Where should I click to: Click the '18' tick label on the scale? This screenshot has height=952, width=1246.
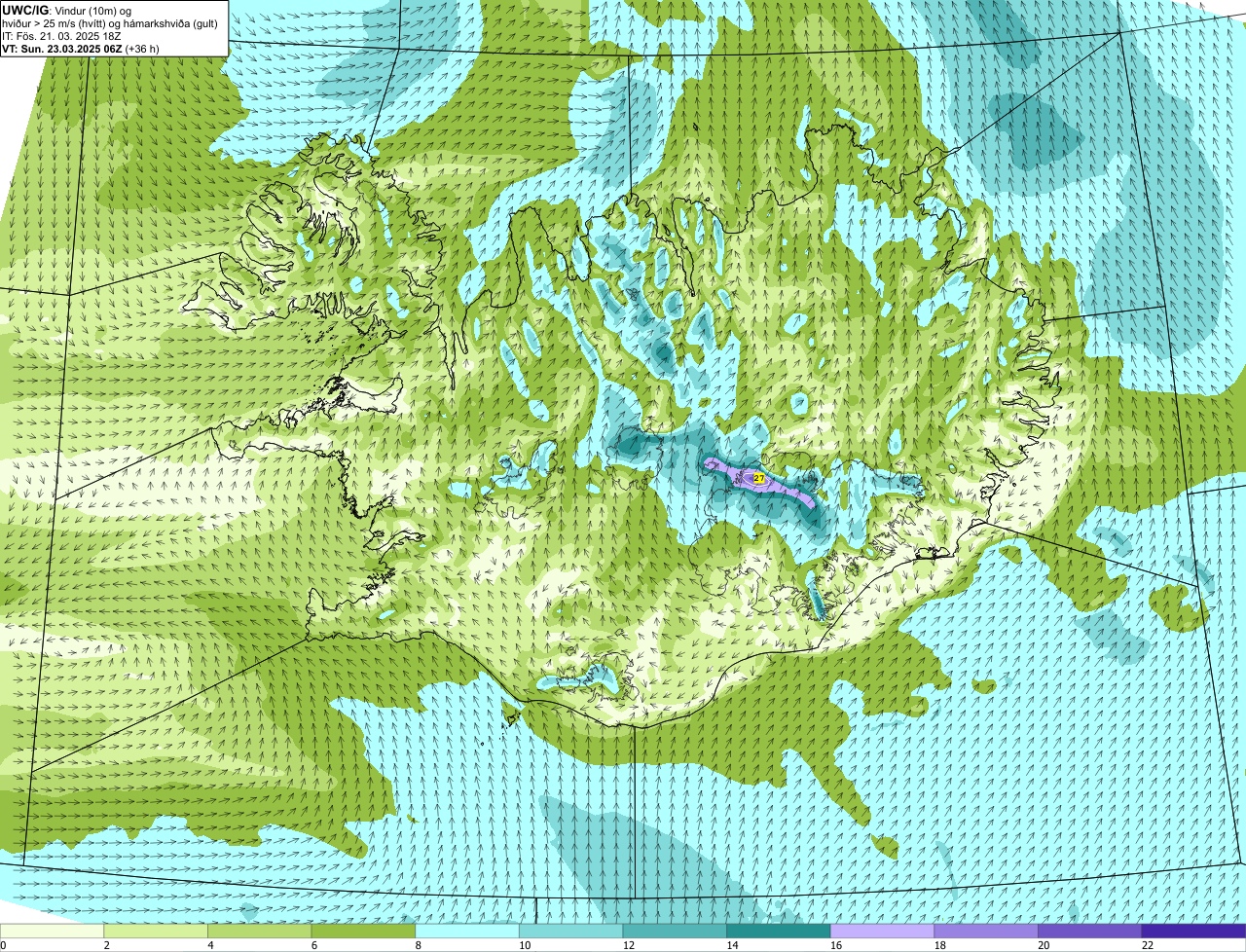[939, 945]
